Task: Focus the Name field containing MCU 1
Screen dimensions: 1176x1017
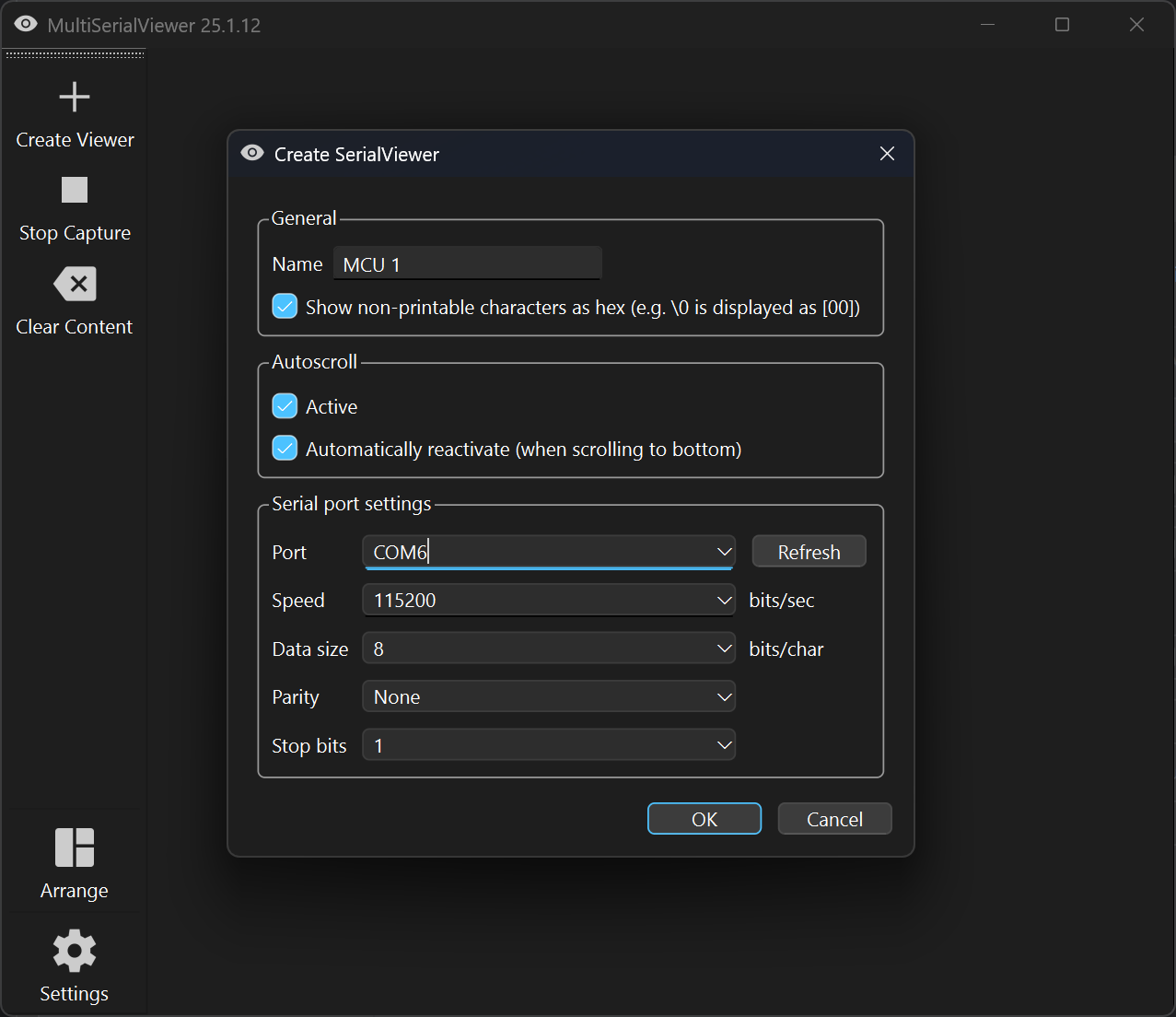Action: pyautogui.click(x=467, y=263)
